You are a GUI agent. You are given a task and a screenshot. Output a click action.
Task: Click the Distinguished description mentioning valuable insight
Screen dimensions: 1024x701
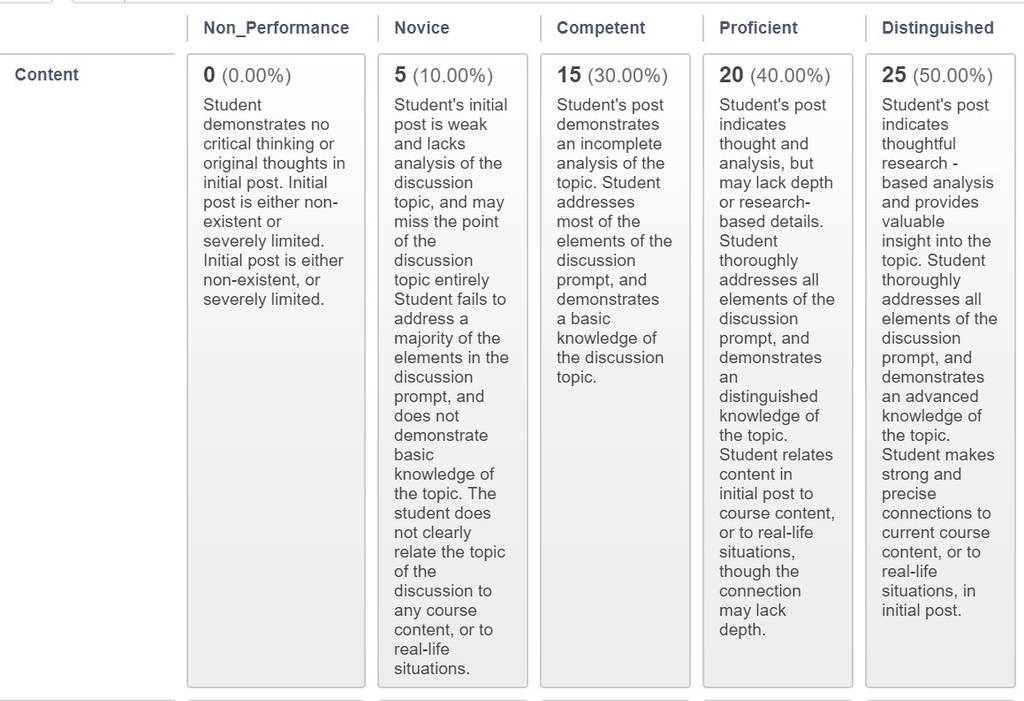(939, 357)
